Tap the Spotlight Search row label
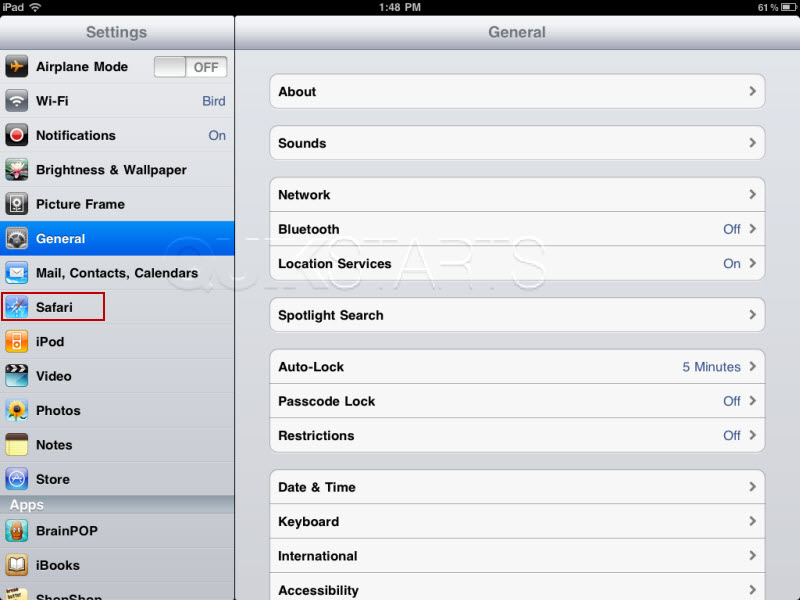This screenshot has height=600, width=800. (x=331, y=315)
